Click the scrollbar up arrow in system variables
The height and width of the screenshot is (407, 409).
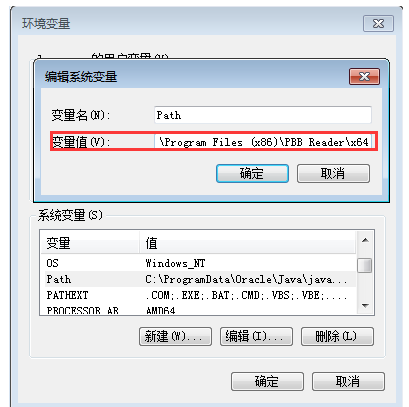(365, 240)
